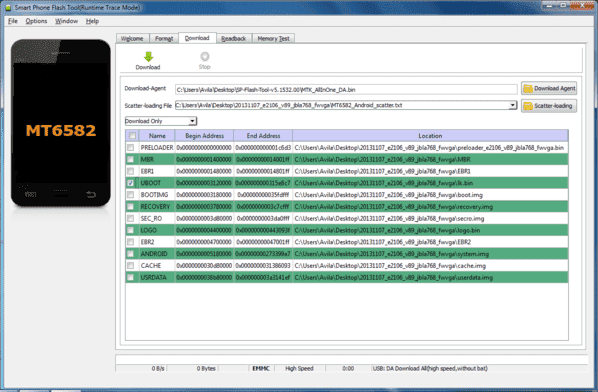The image size is (598, 392).
Task: Switch to the Welcome tab
Action: point(132,39)
